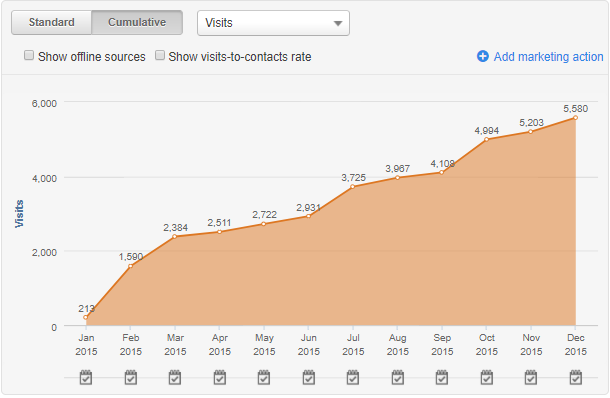
Task: Open the Mar 2015 calendar marker icon
Action: (x=175, y=377)
